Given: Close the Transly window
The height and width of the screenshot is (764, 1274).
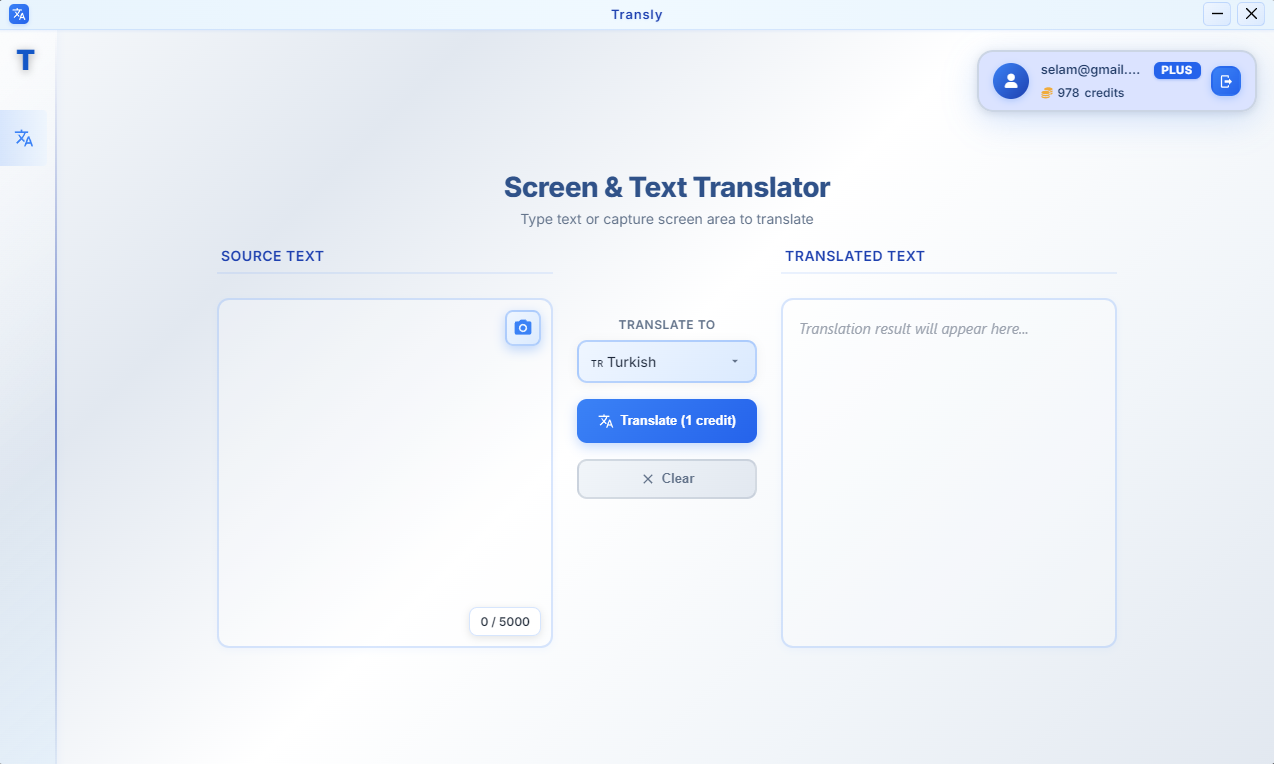Looking at the screenshot, I should (x=1251, y=14).
